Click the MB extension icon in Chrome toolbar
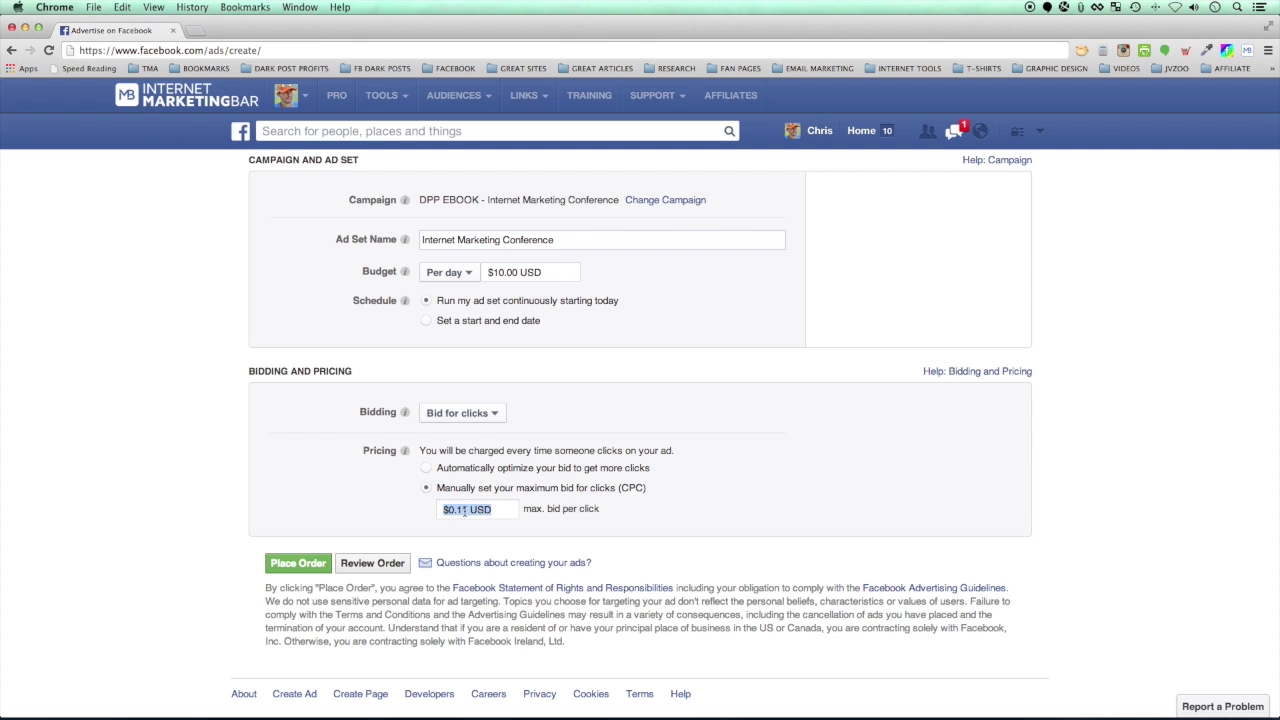This screenshot has height=720, width=1280. click(x=1247, y=50)
